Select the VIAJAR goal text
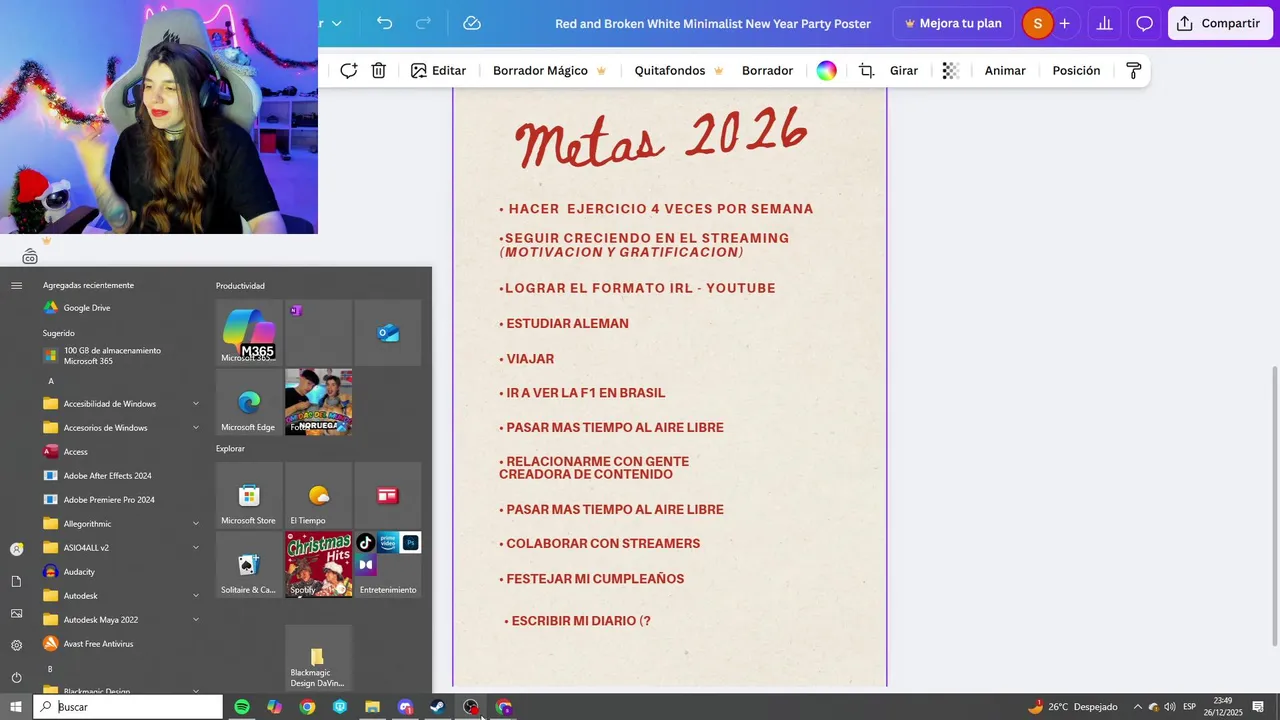 tap(527, 359)
